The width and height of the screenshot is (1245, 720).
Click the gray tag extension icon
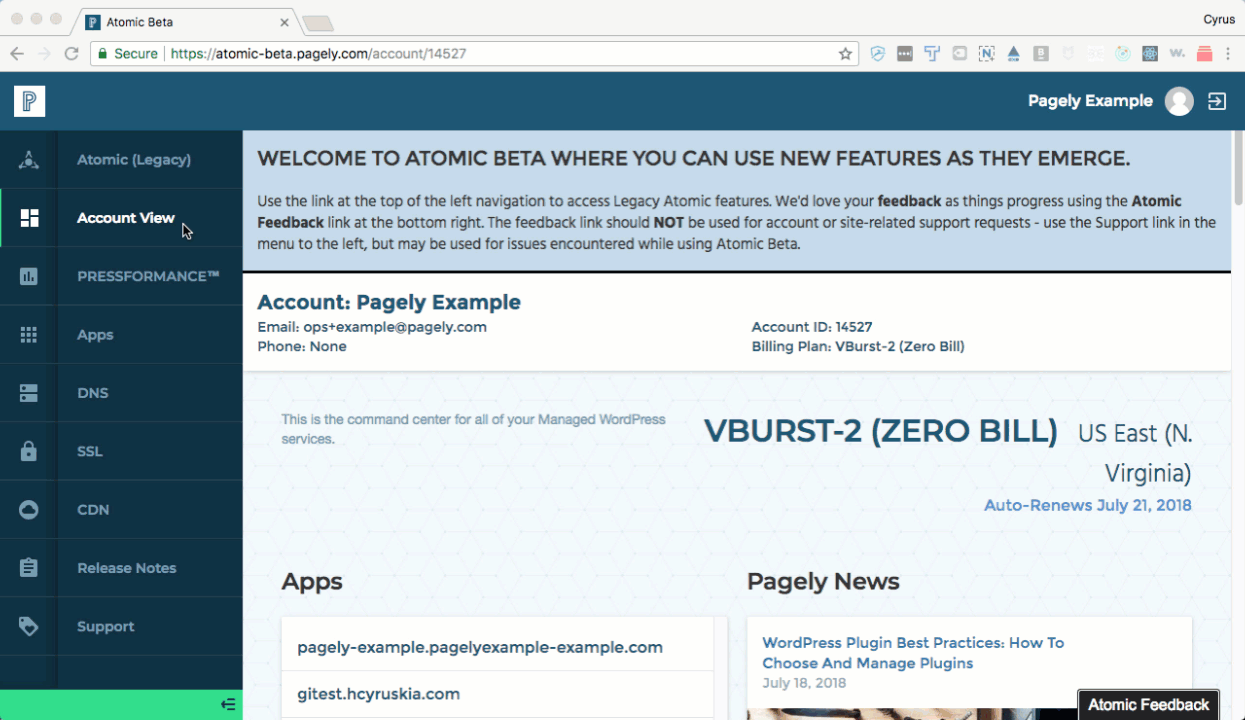pyautogui.click(x=959, y=54)
